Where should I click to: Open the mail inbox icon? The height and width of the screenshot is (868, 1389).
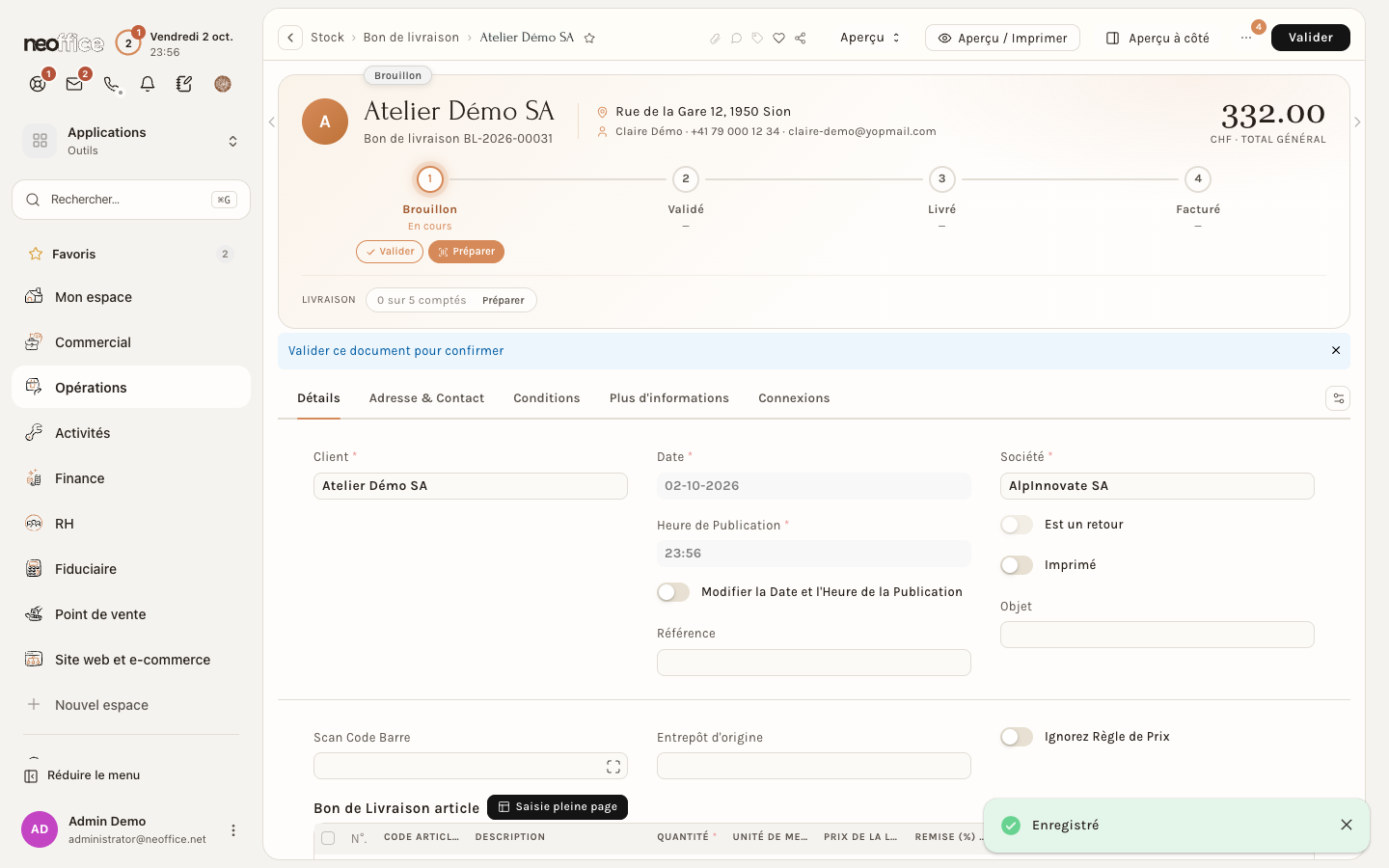[x=74, y=84]
